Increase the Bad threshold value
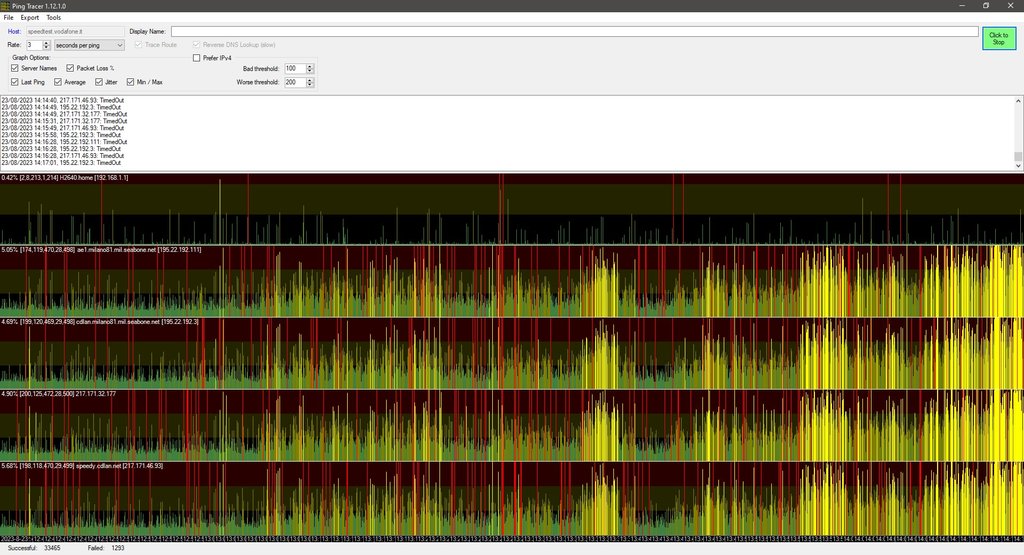Image resolution: width=1024 pixels, height=555 pixels. (310, 67)
